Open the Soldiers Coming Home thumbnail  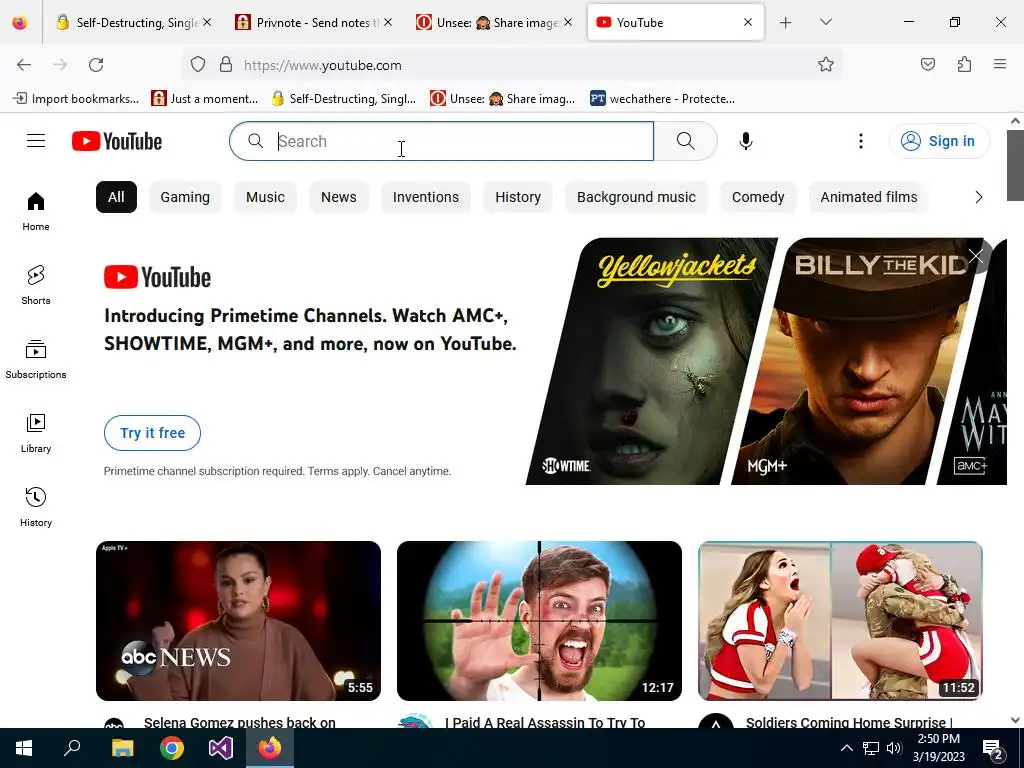coord(840,621)
